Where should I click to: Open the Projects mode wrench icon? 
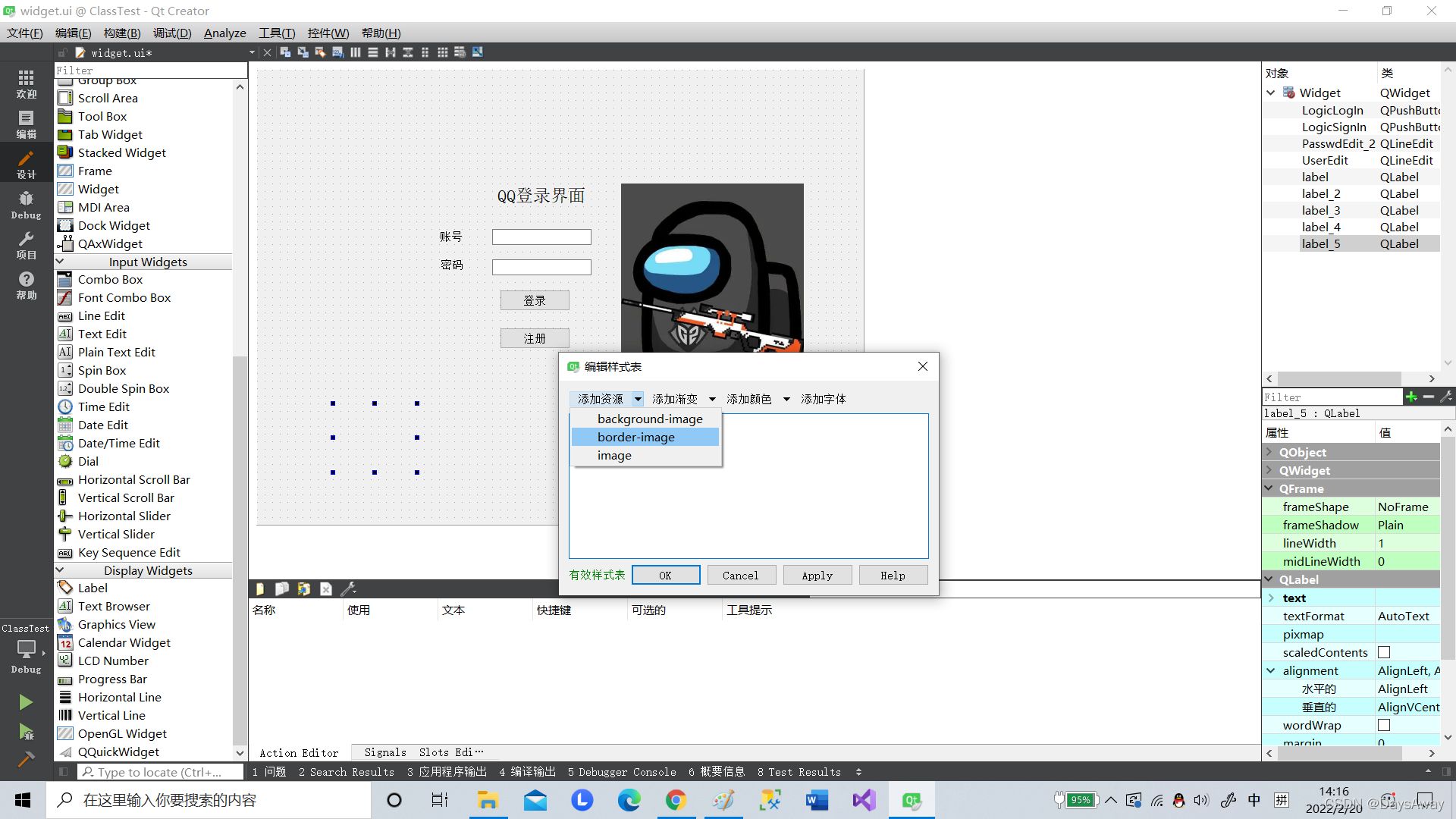[x=26, y=245]
